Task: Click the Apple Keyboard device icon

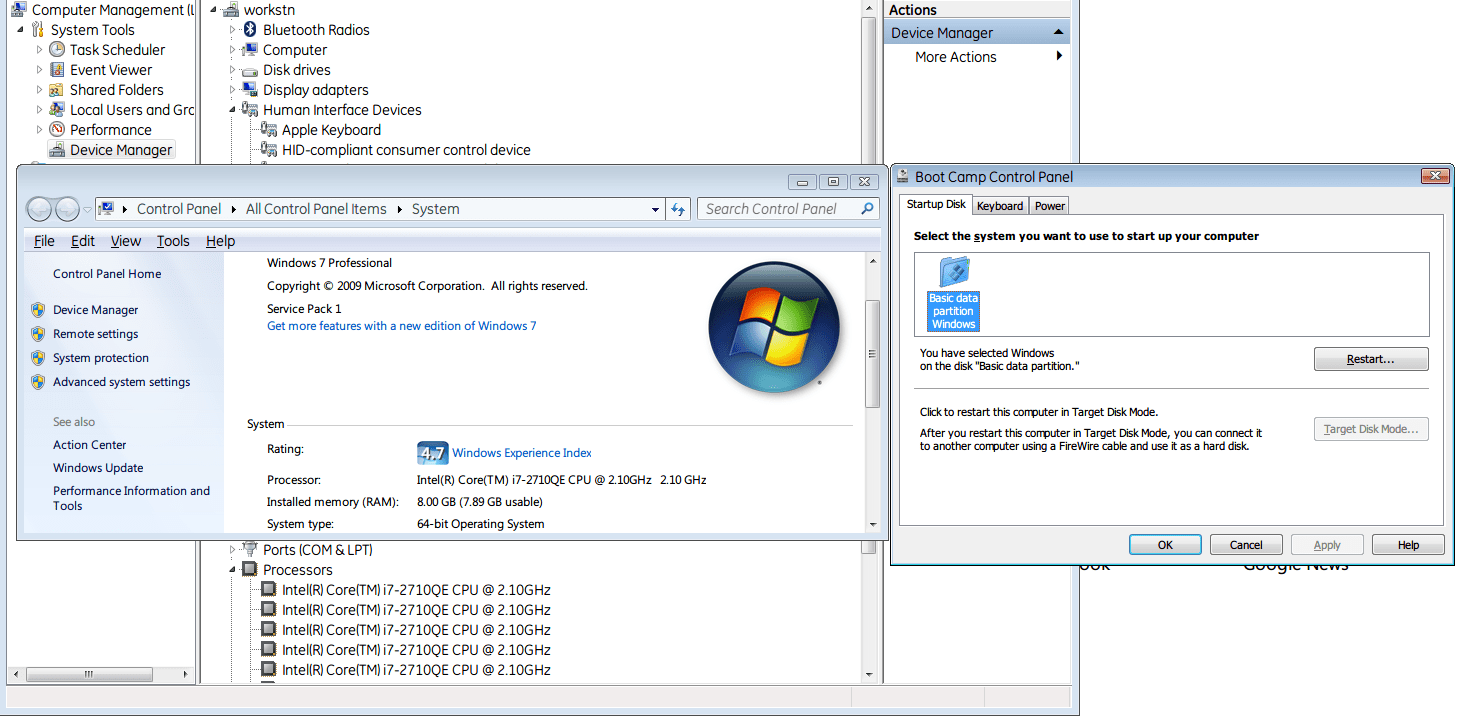Action: [269, 130]
